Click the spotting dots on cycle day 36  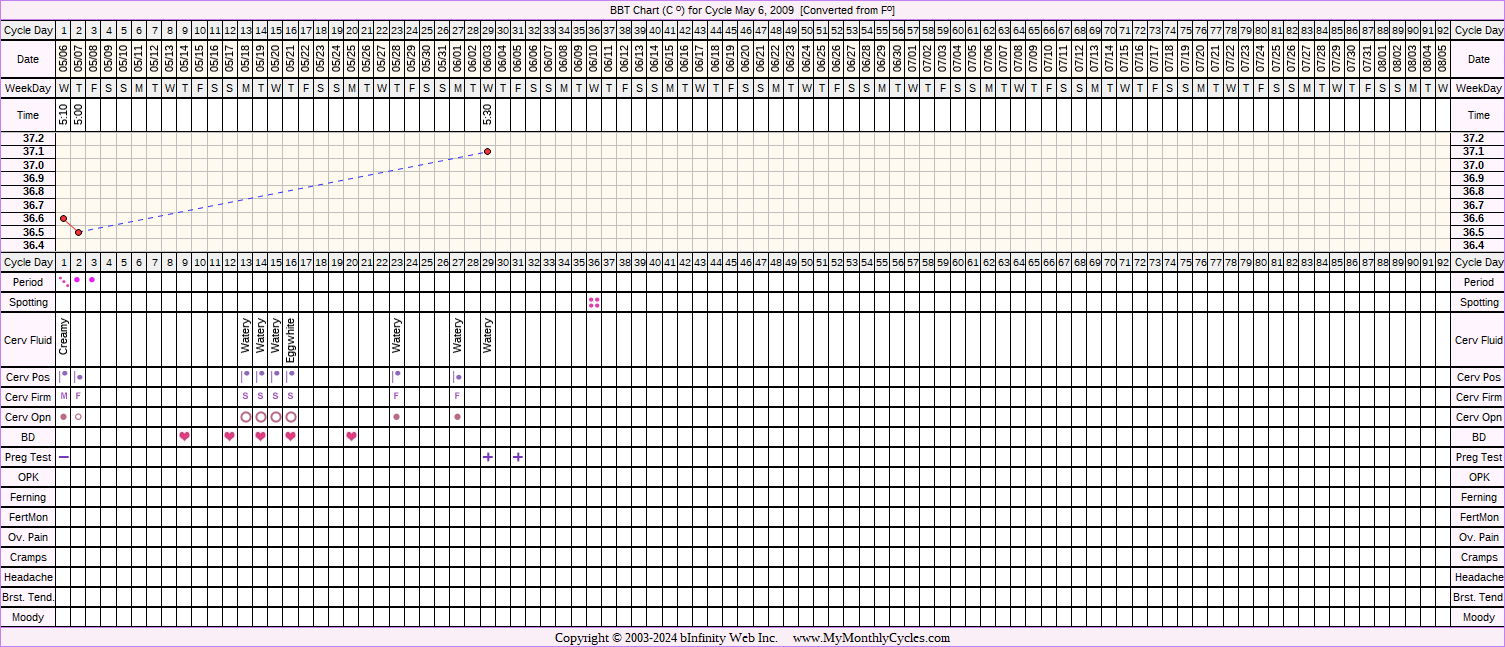[594, 302]
